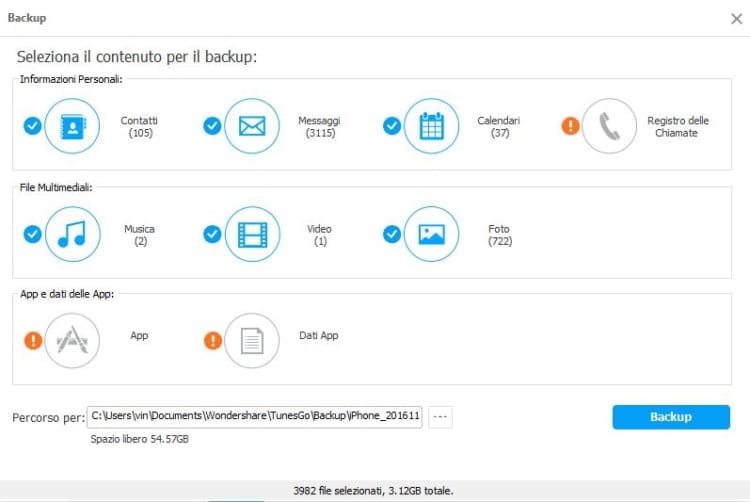750x502 pixels.
Task: Click the Video film strip icon
Action: click(x=252, y=234)
